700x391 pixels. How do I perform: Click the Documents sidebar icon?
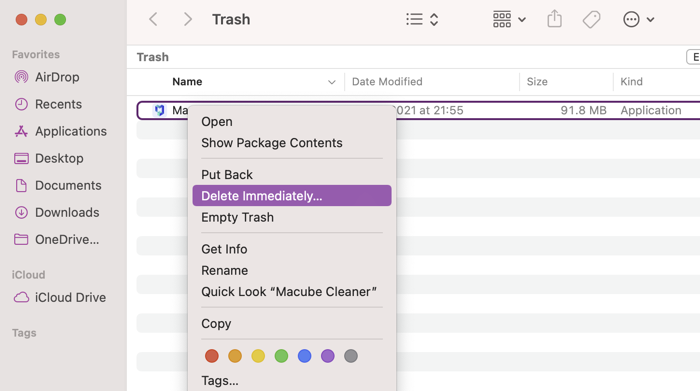[21, 185]
